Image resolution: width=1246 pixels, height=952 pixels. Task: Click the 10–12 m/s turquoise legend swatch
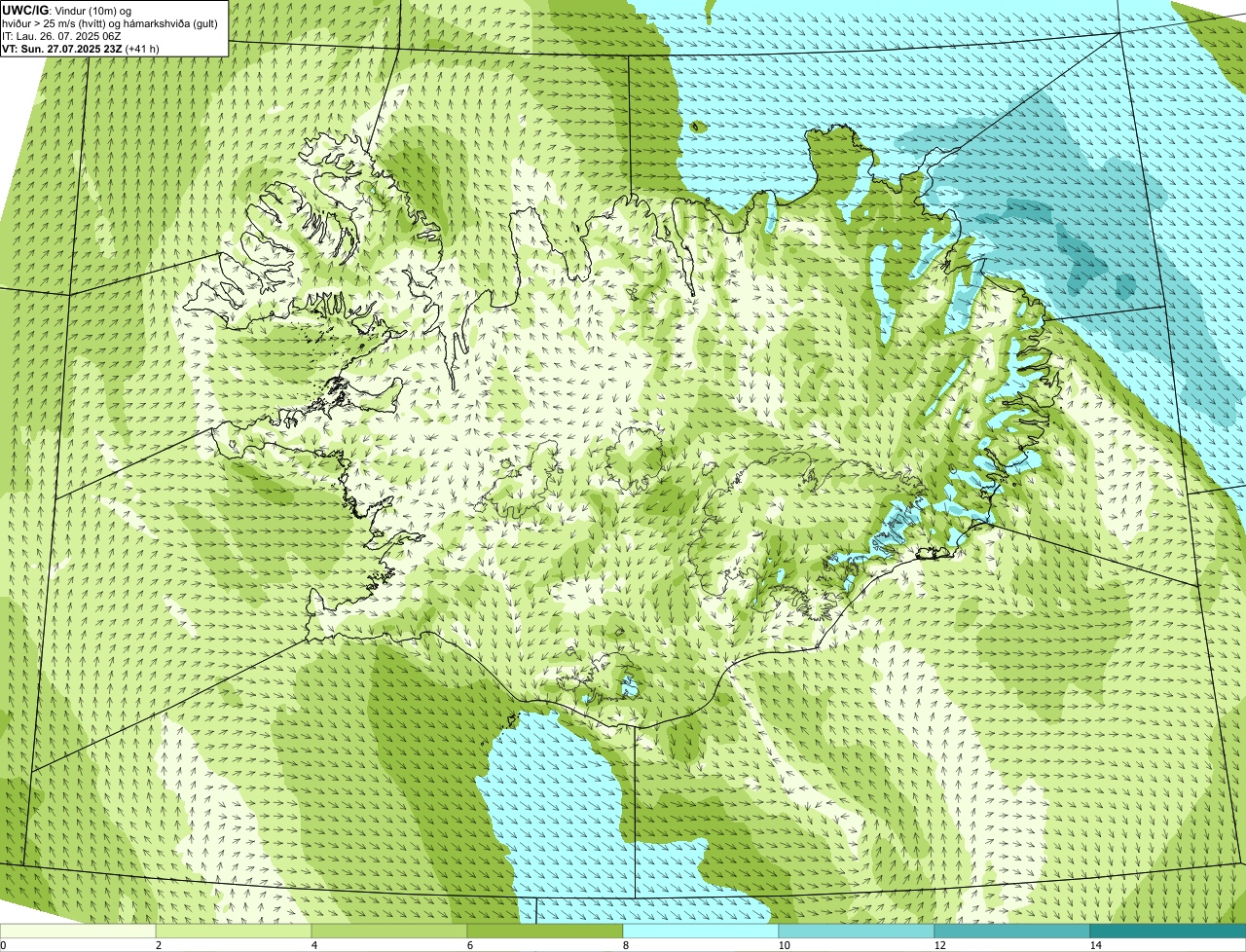857,931
